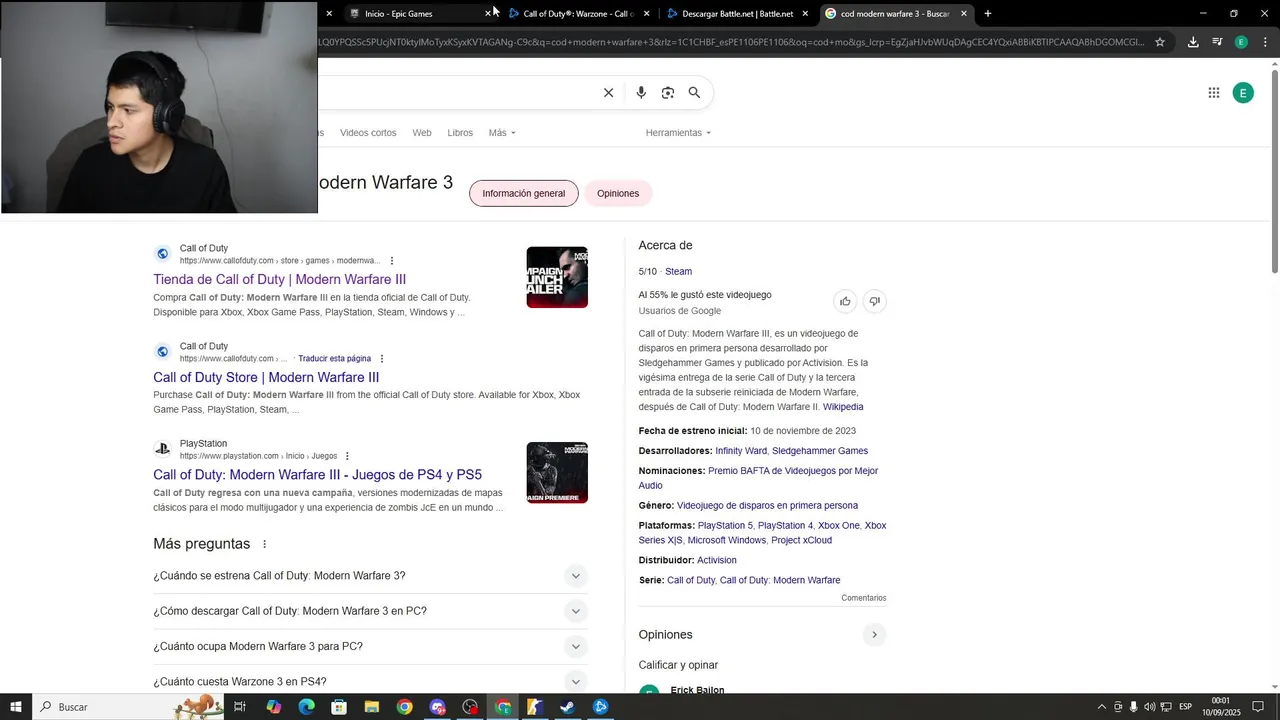Open OBS icon in the taskbar
Viewport: 1280px width, 720px height.
click(470, 707)
